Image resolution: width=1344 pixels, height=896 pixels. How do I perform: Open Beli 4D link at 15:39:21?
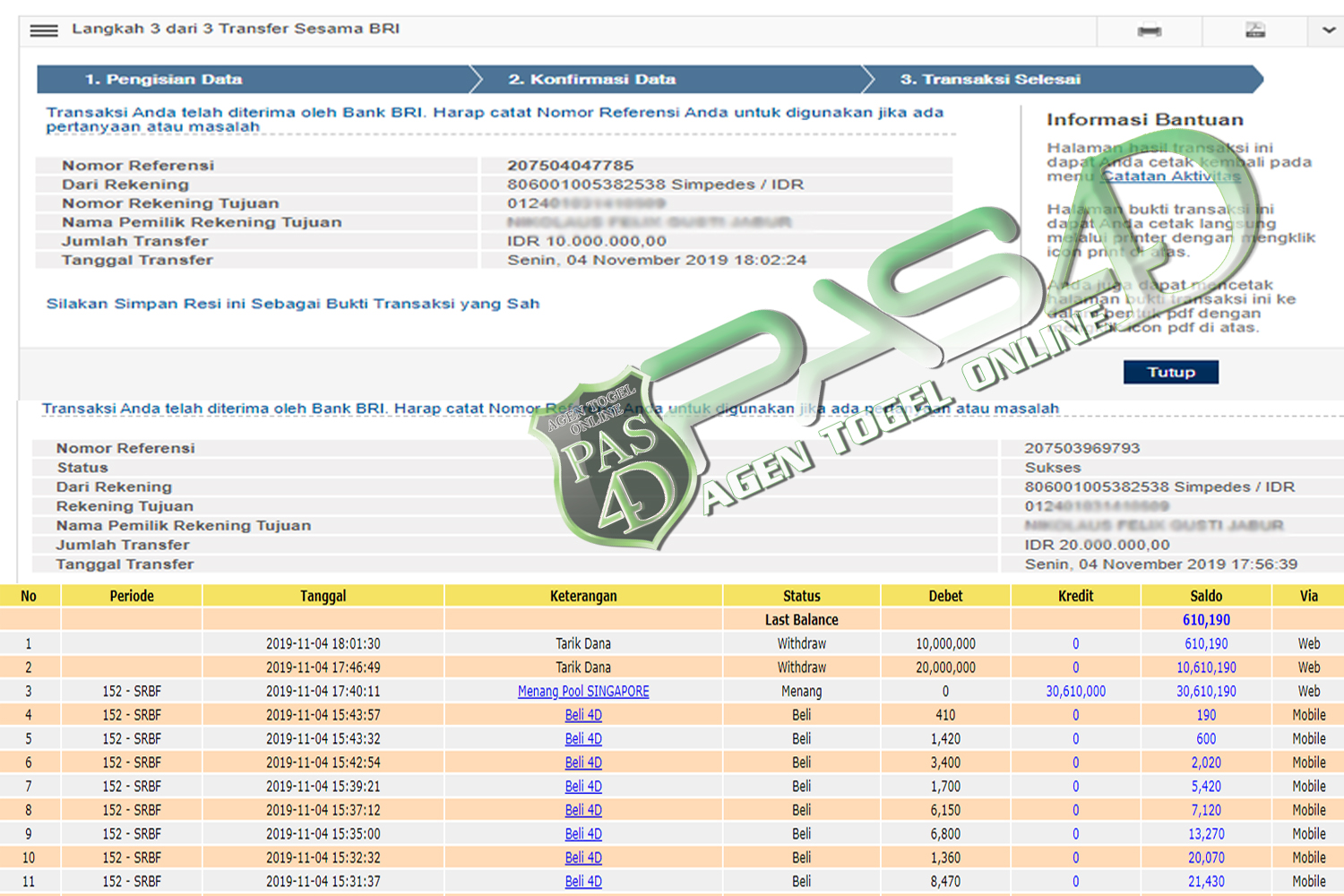point(583,787)
